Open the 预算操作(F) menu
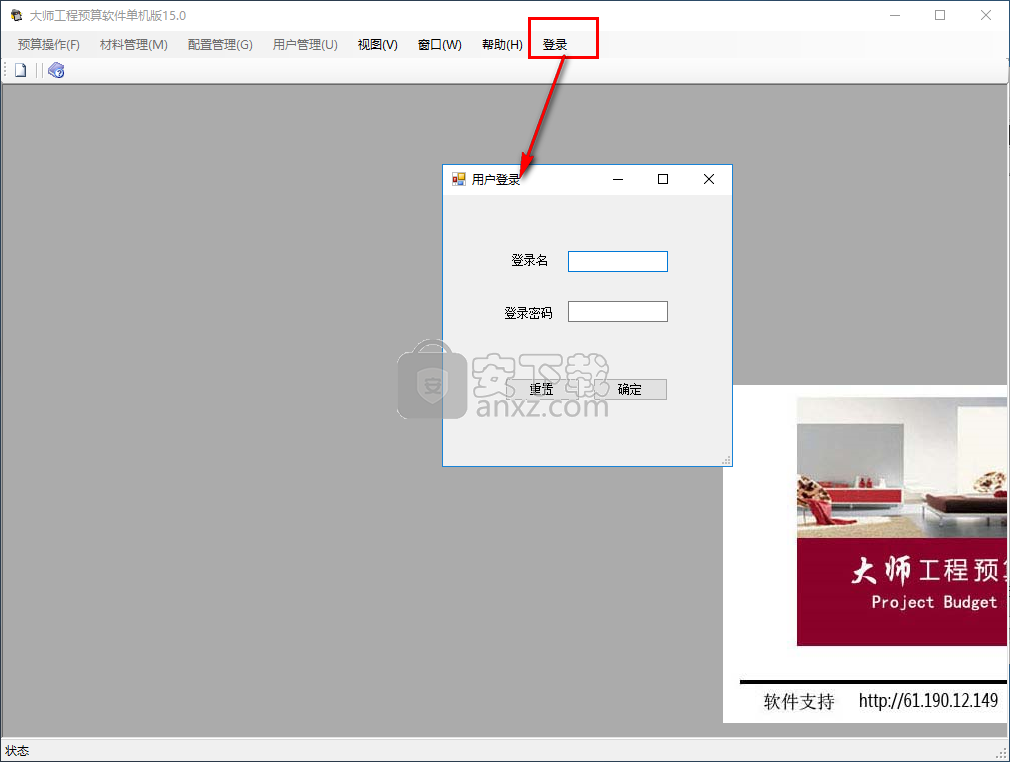This screenshot has width=1010, height=762. [x=48, y=44]
